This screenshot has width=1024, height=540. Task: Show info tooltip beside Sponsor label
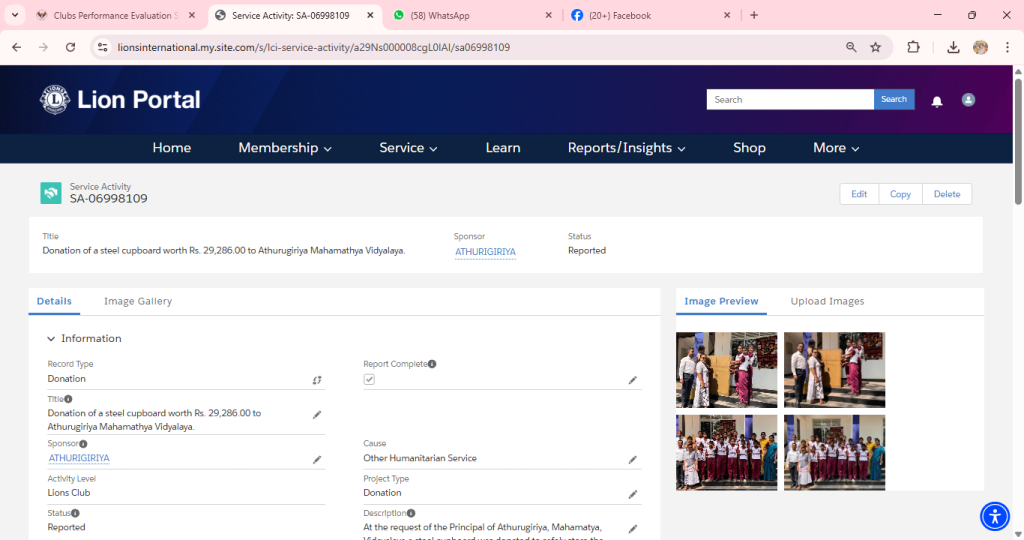click(83, 444)
